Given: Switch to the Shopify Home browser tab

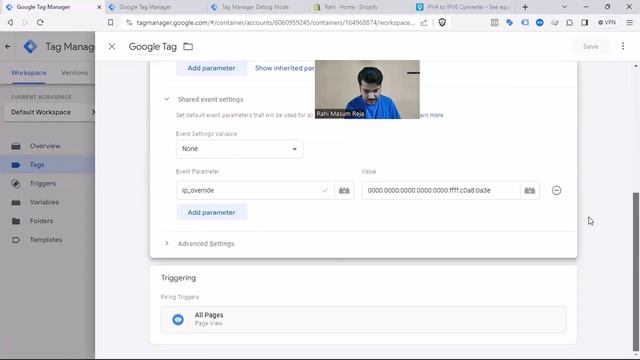Looking at the screenshot, I should tap(351, 7).
